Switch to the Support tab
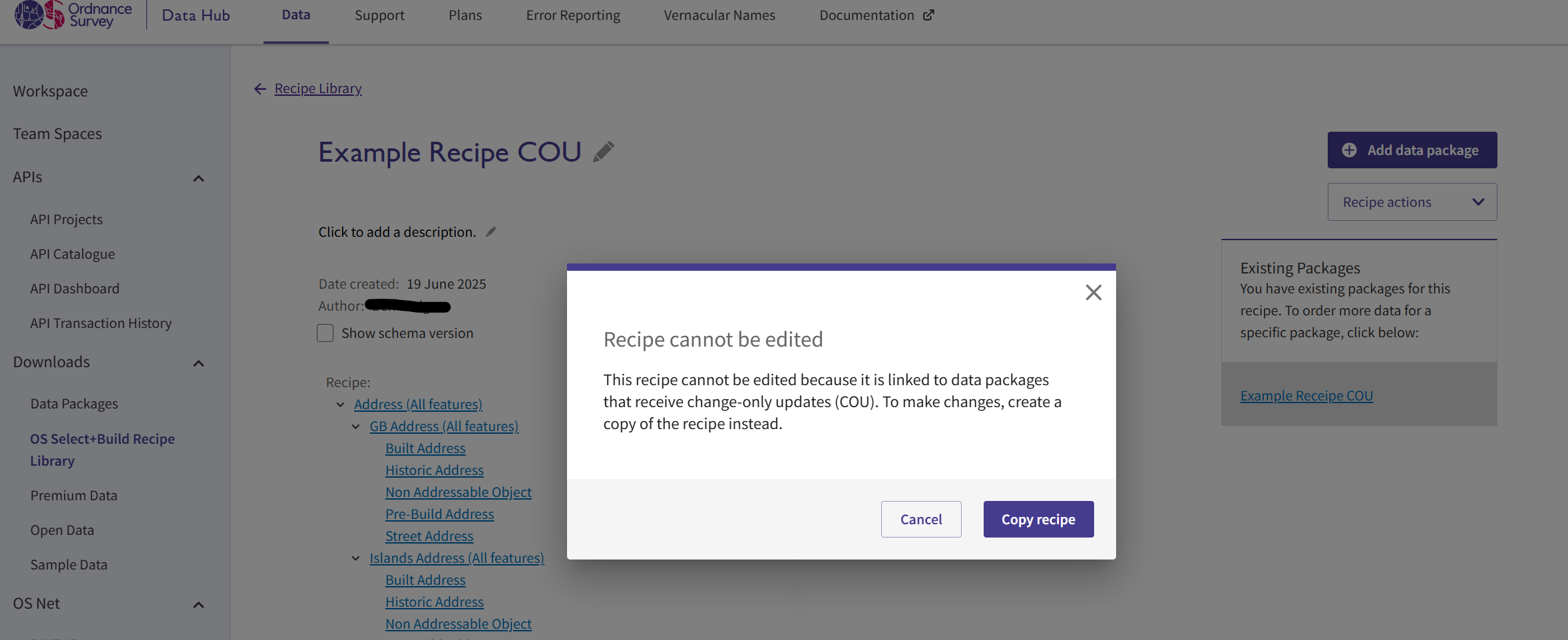 pyautogui.click(x=379, y=15)
